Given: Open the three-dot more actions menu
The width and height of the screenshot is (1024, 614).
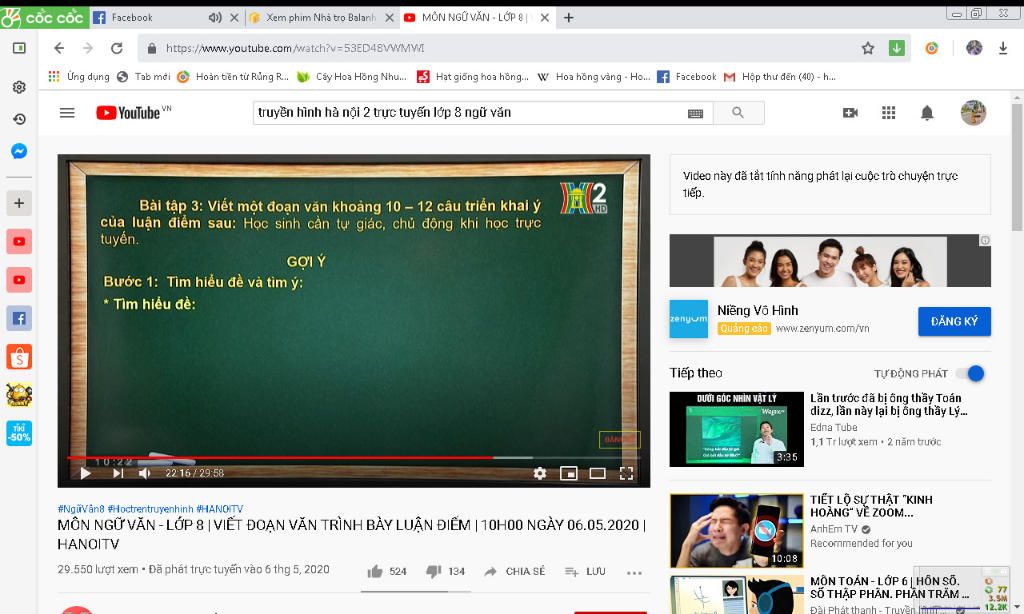Looking at the screenshot, I should (x=634, y=573).
